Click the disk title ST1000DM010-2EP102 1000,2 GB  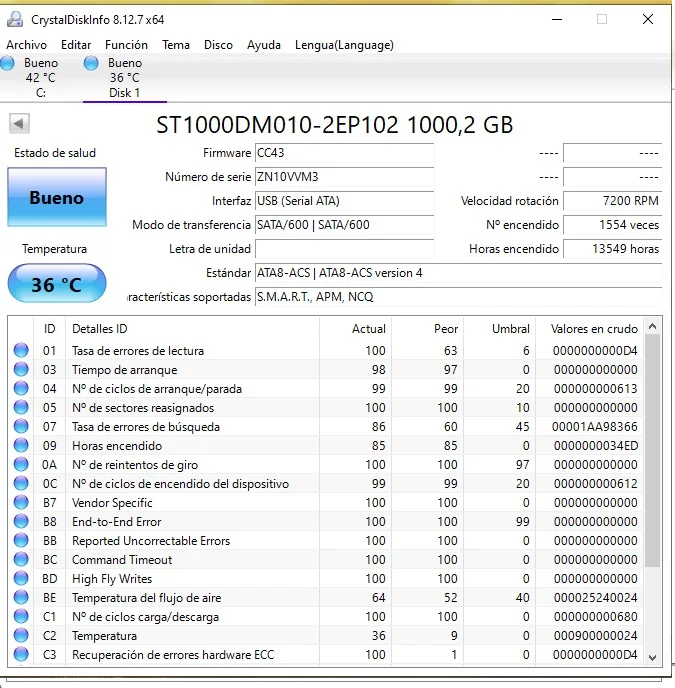[x=334, y=125]
